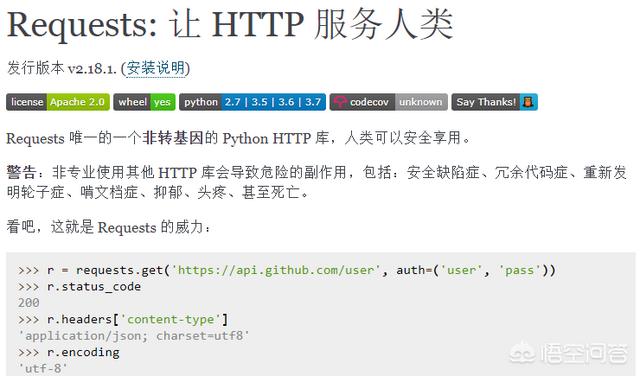Click the Requests page heading

point(230,25)
